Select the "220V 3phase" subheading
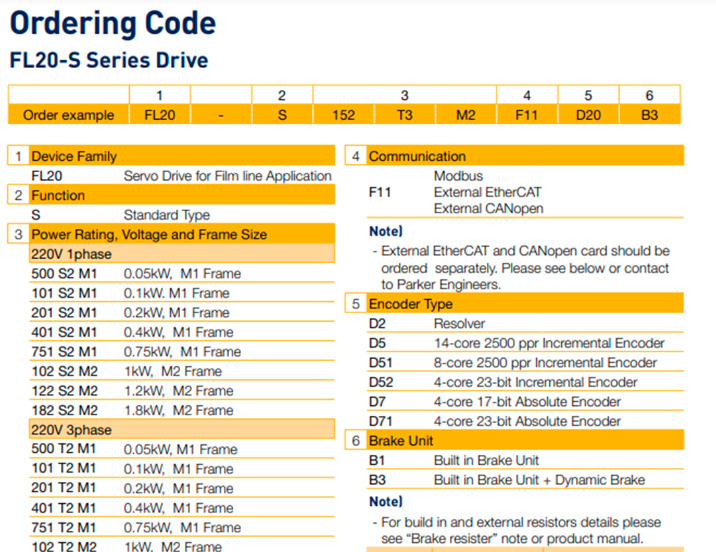The width and height of the screenshot is (716, 552). pos(70,430)
